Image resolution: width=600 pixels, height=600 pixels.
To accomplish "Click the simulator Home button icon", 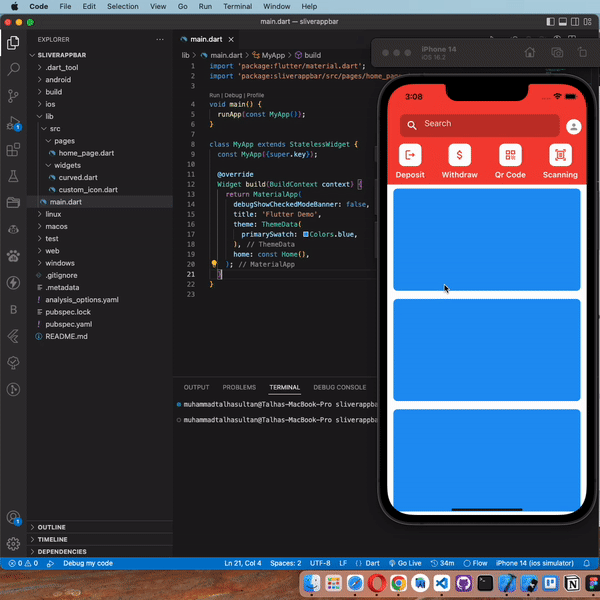I will click(530, 52).
